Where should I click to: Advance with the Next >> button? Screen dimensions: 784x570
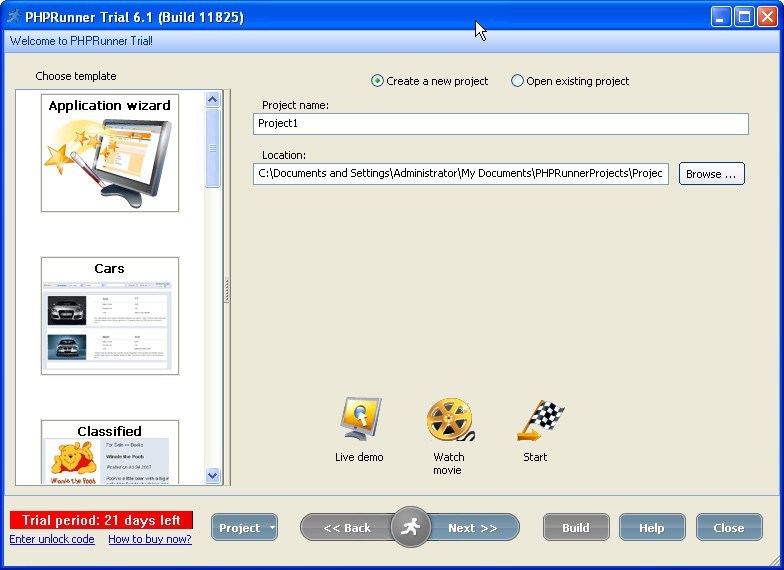(472, 528)
